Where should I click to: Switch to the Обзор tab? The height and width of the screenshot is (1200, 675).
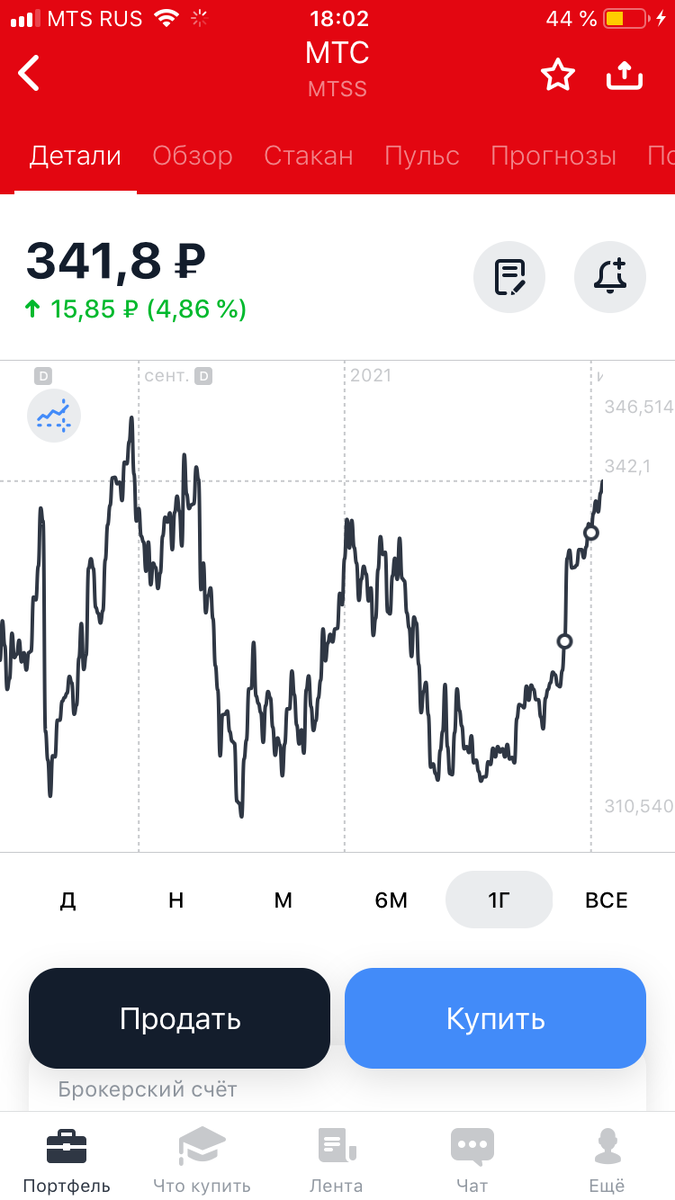tap(192, 155)
